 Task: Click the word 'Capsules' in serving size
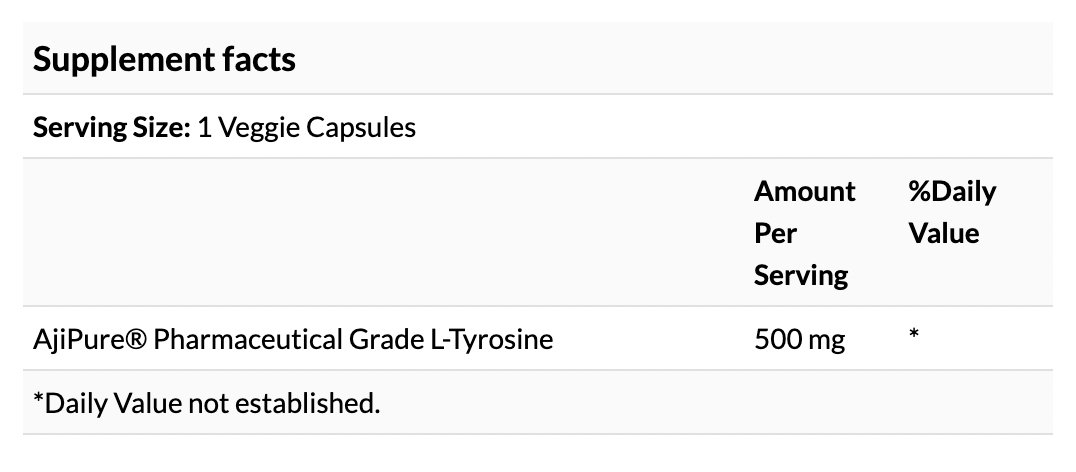click(361, 128)
